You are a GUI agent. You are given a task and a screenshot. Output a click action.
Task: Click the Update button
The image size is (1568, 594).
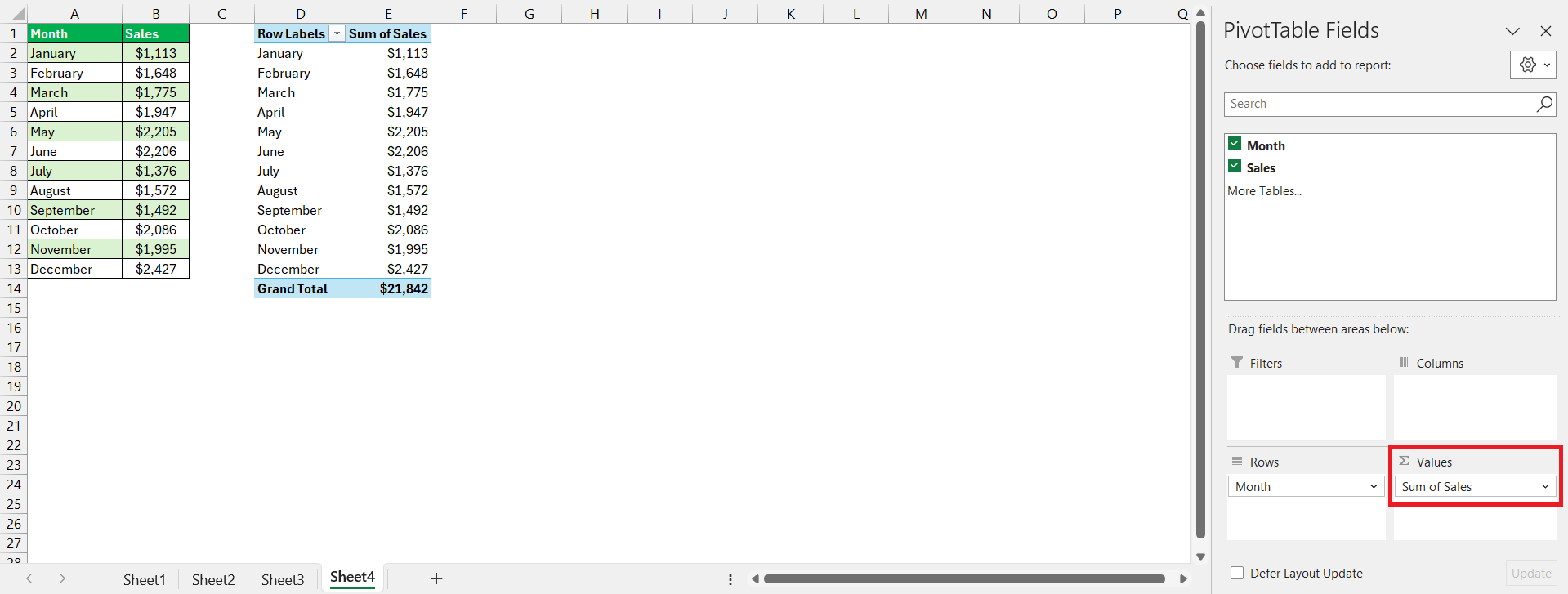click(1530, 574)
